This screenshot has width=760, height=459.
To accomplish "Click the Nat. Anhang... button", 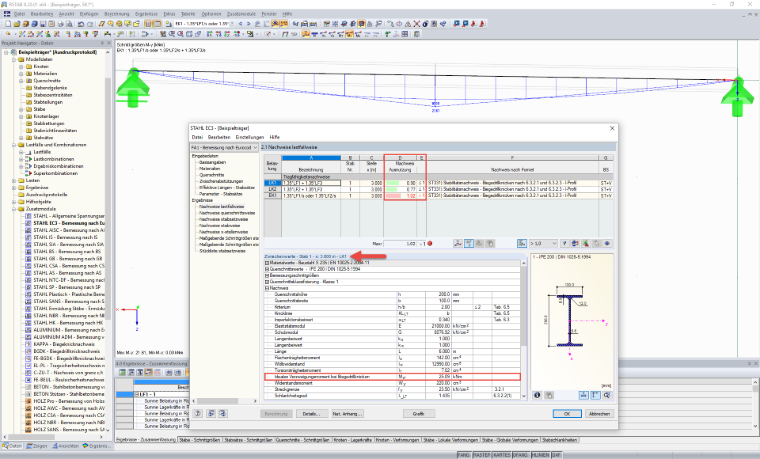I will [347, 413].
